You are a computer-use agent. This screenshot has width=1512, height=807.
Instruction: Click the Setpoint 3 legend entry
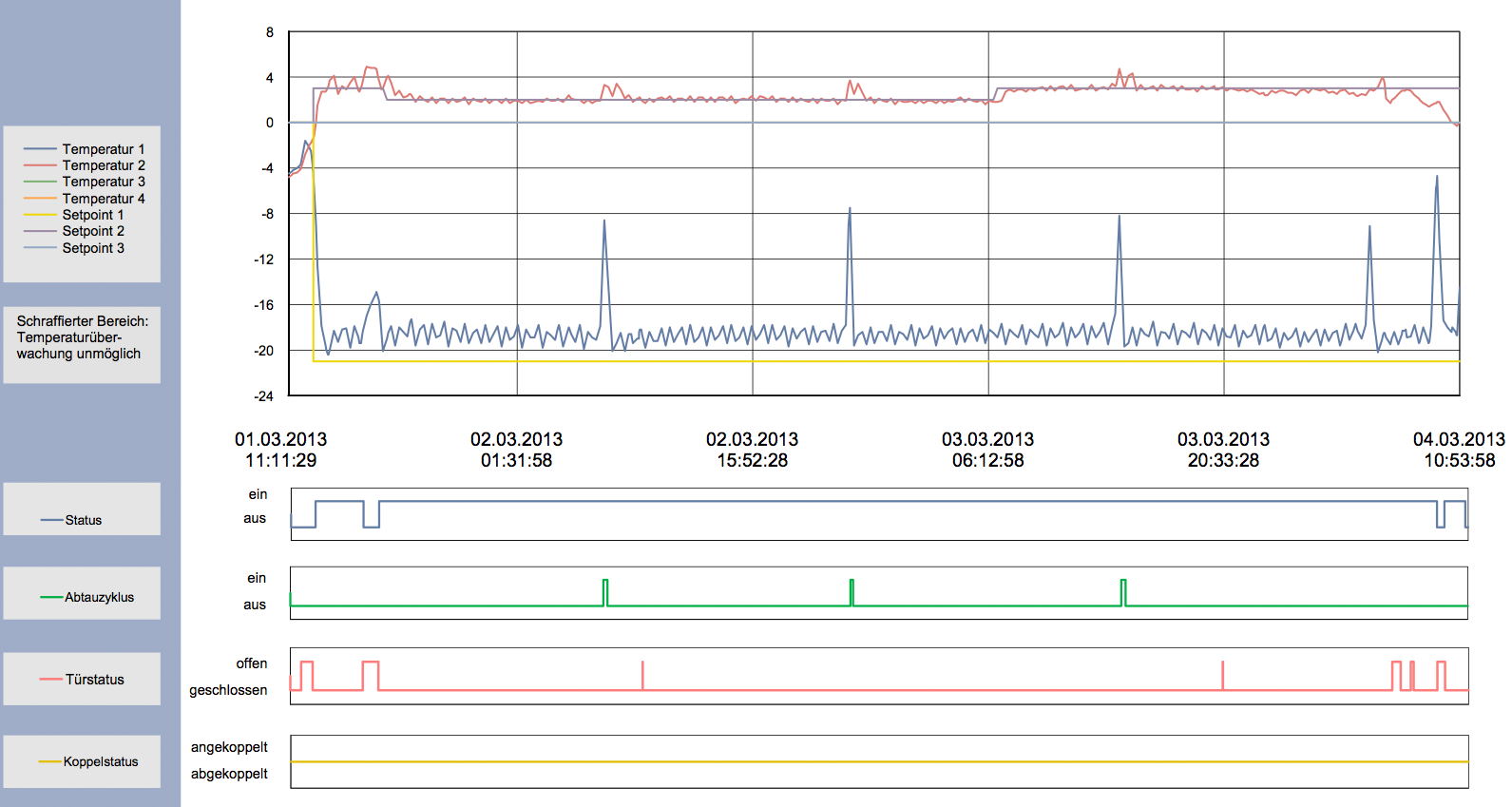click(93, 248)
